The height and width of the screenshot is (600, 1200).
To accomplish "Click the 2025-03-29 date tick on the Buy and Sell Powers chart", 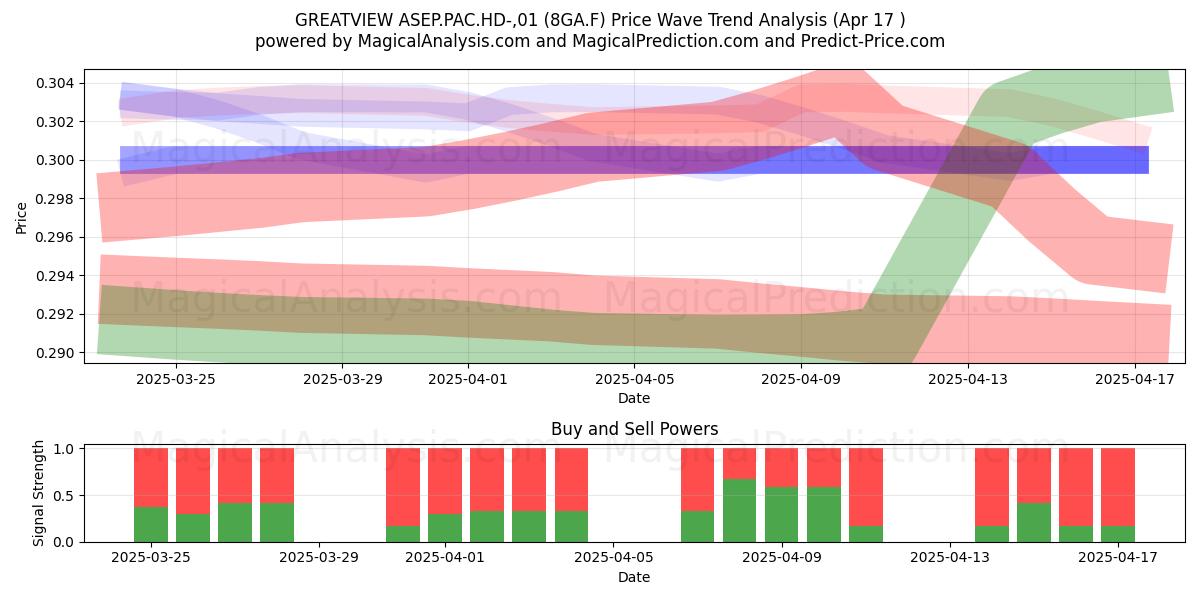I will (319, 558).
